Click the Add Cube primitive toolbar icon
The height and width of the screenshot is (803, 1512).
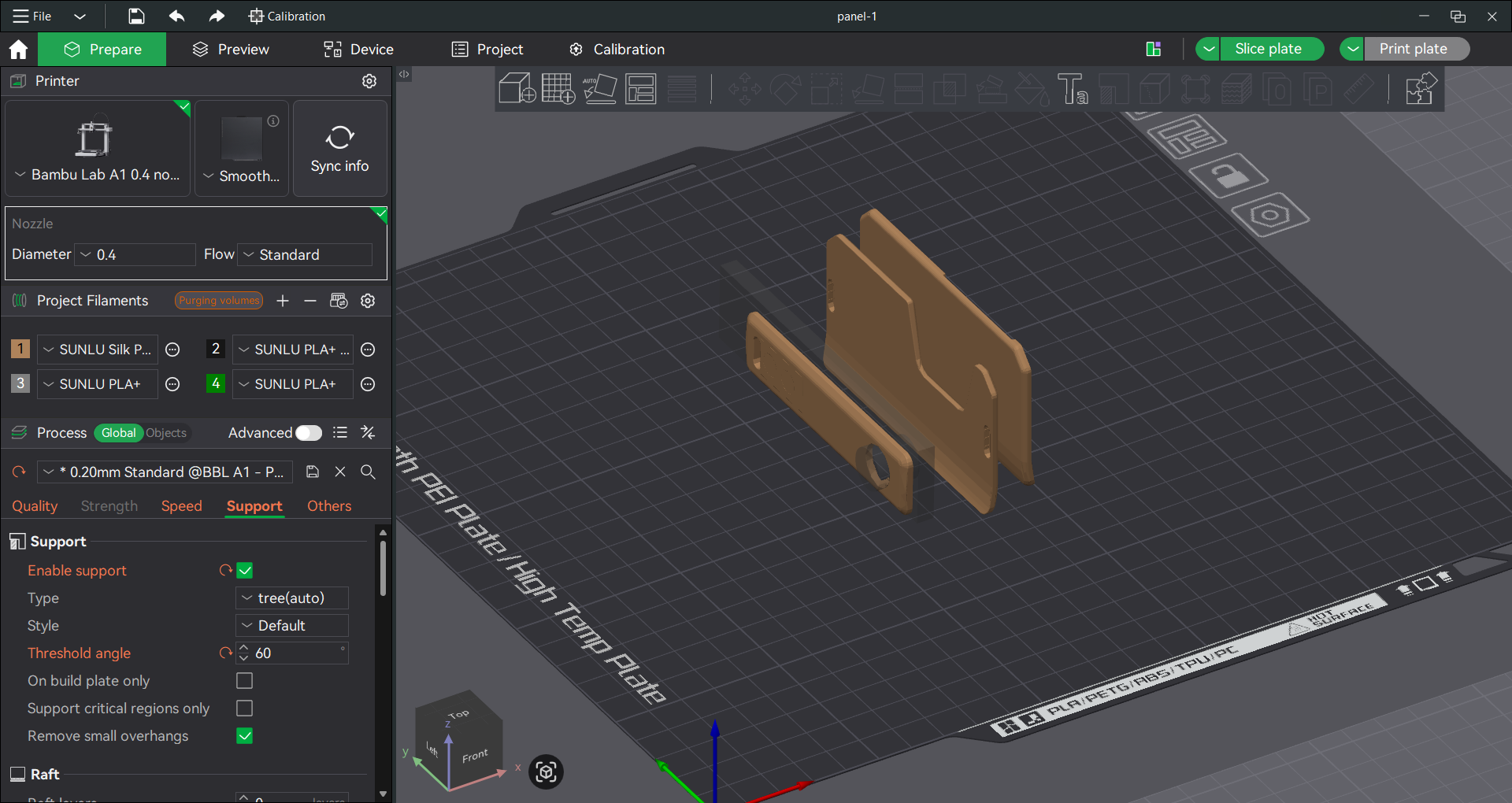pos(517,88)
